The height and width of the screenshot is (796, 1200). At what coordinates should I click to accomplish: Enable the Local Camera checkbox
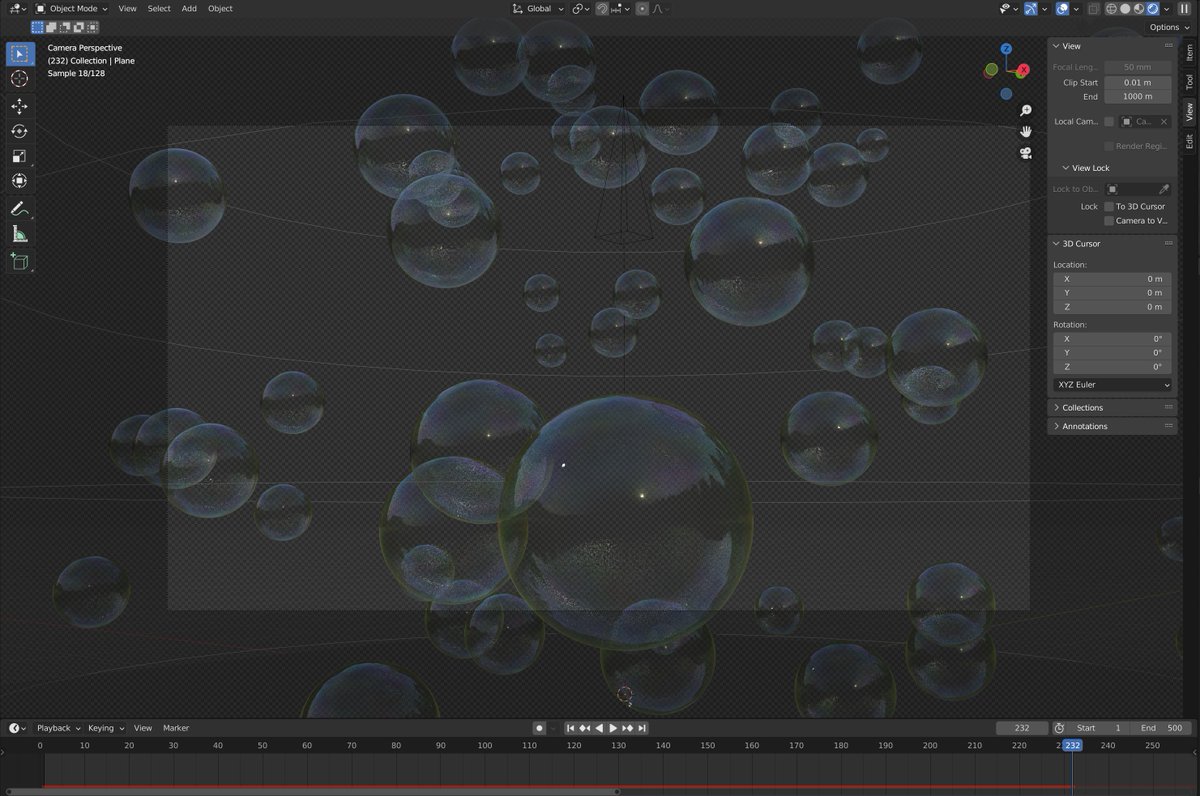1108,121
